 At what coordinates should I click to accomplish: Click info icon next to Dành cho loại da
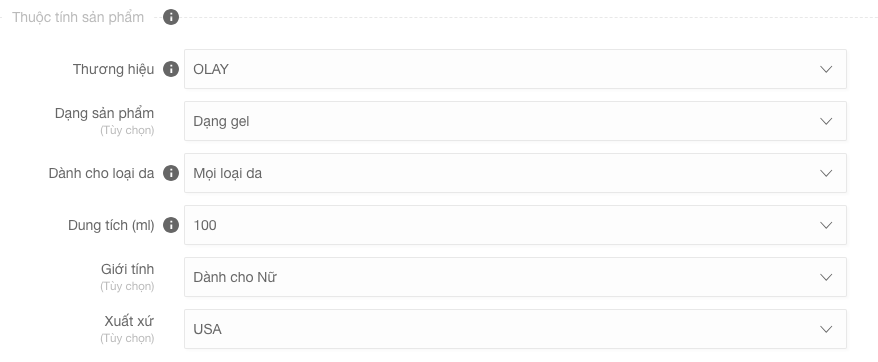171,173
